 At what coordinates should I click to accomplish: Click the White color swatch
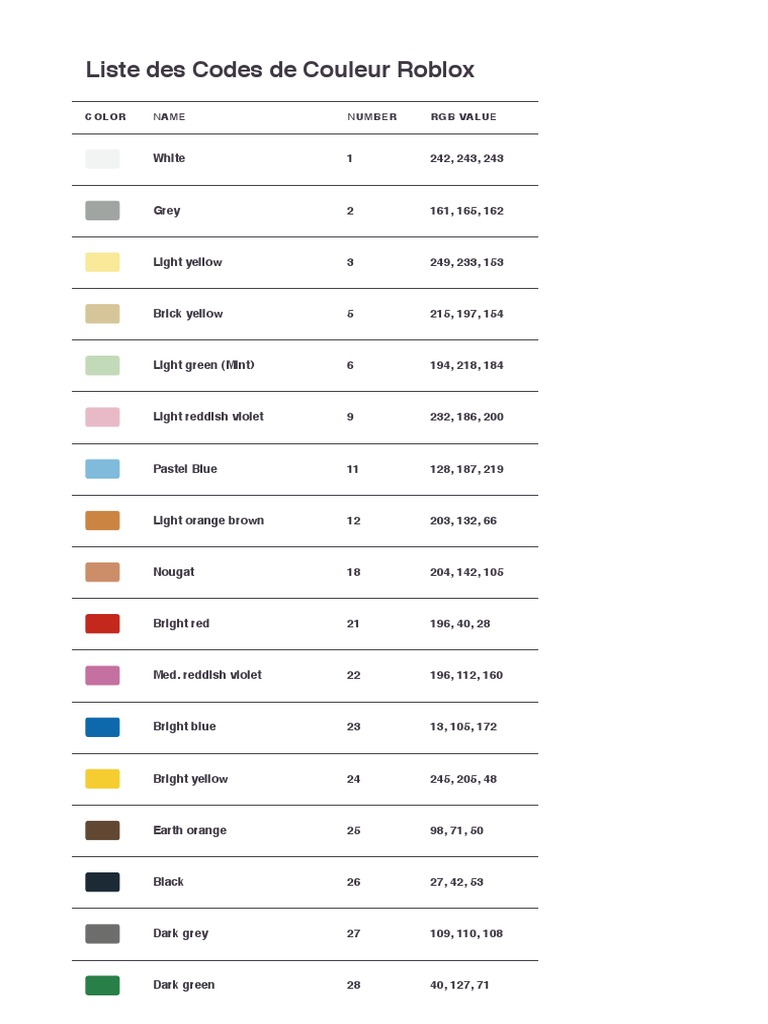pyautogui.click(x=102, y=159)
